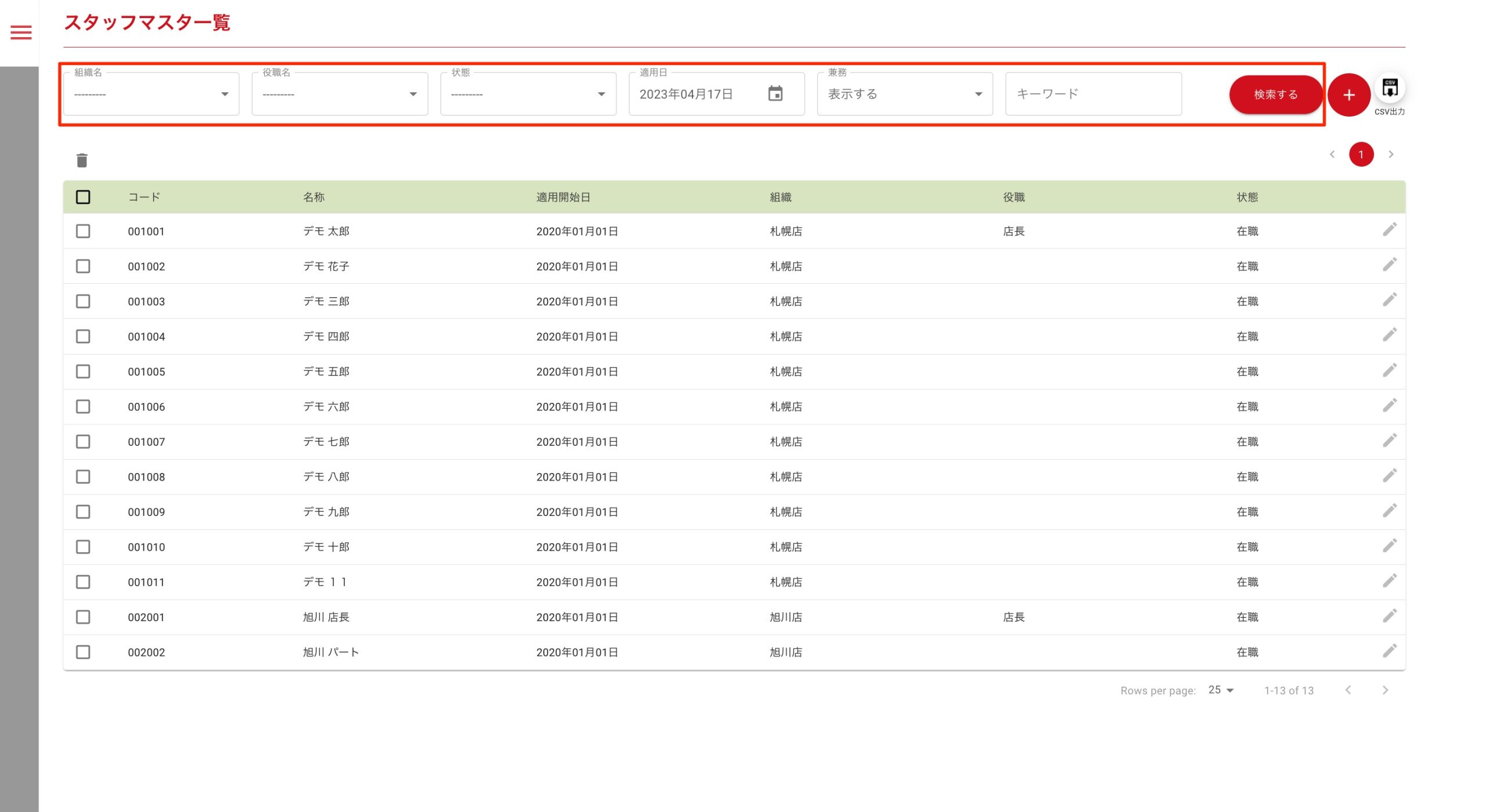Click edit pencil for 002001 旭川 店長
This screenshot has height=812, width=1486.
pyautogui.click(x=1389, y=616)
